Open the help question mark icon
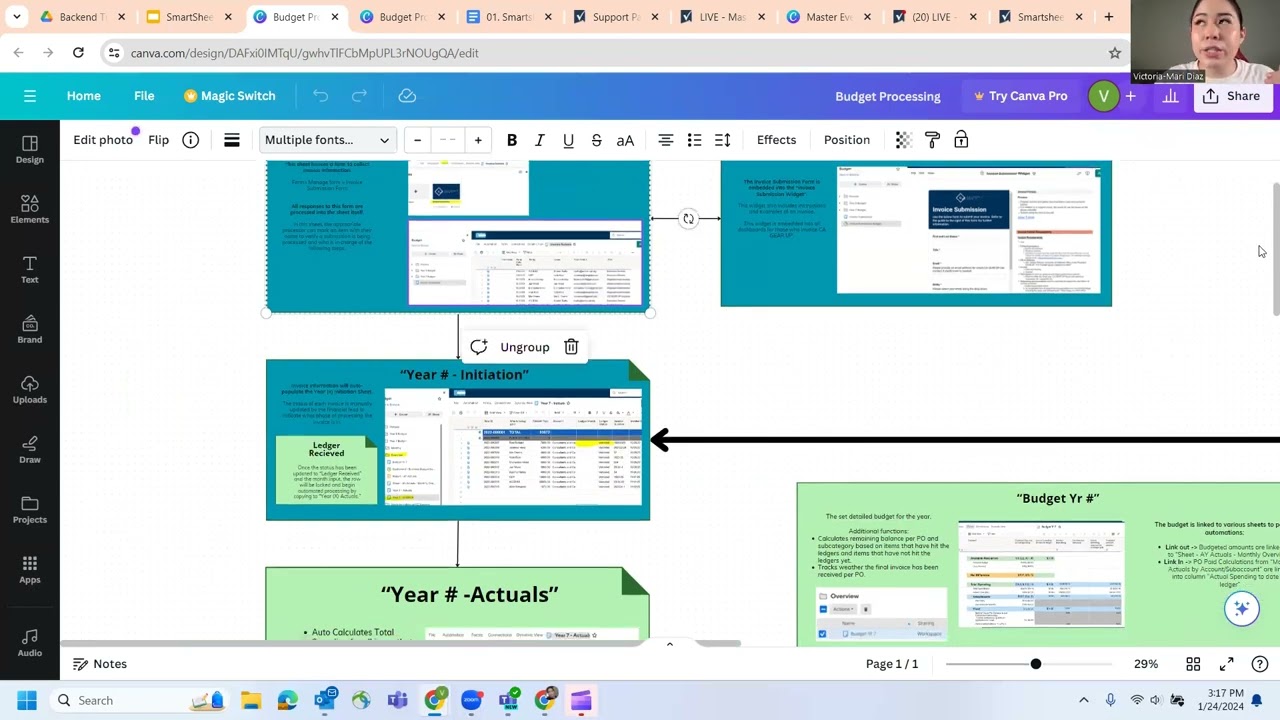The height and width of the screenshot is (720, 1280). (x=1260, y=664)
